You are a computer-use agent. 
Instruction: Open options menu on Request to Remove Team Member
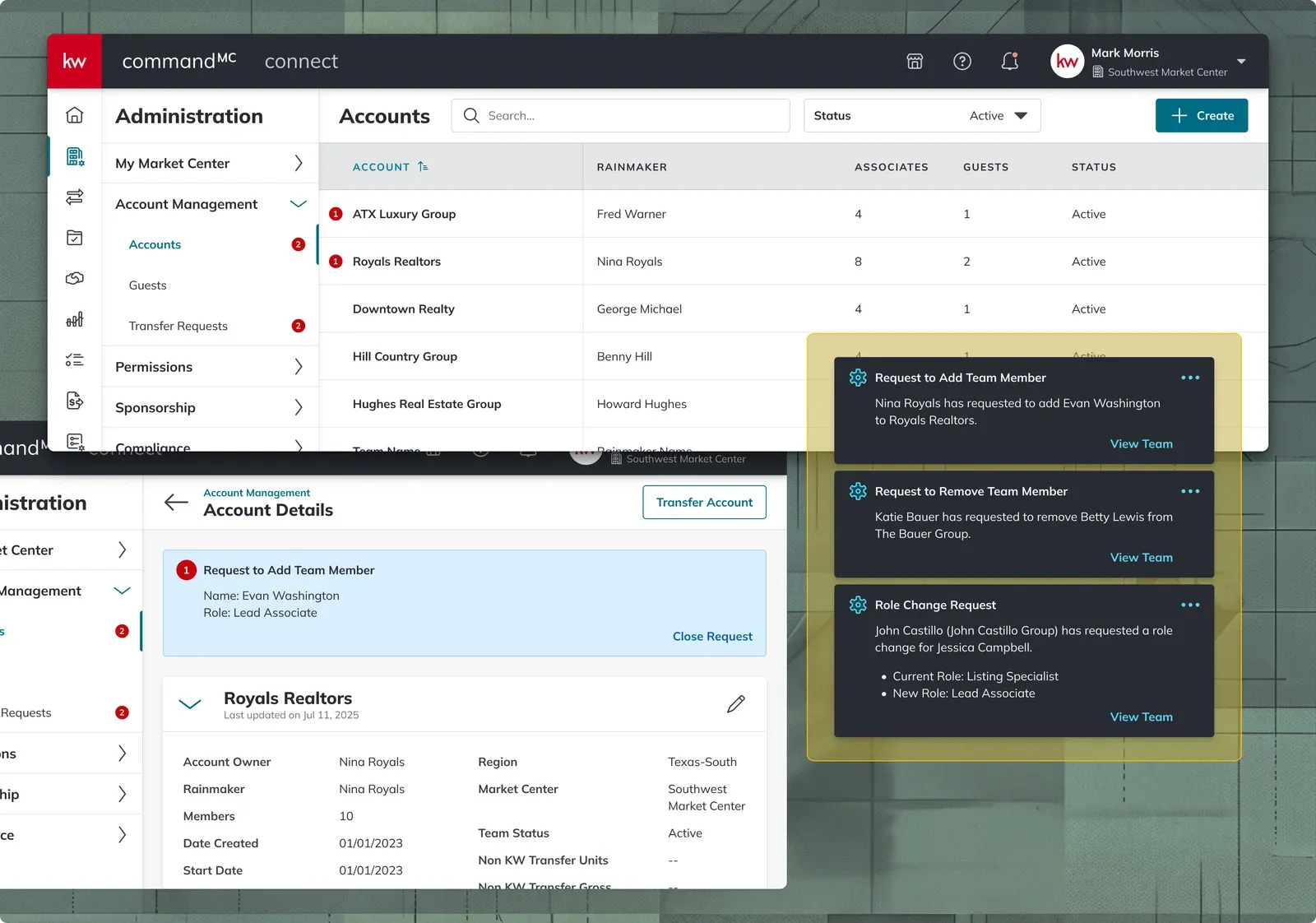tap(1190, 491)
